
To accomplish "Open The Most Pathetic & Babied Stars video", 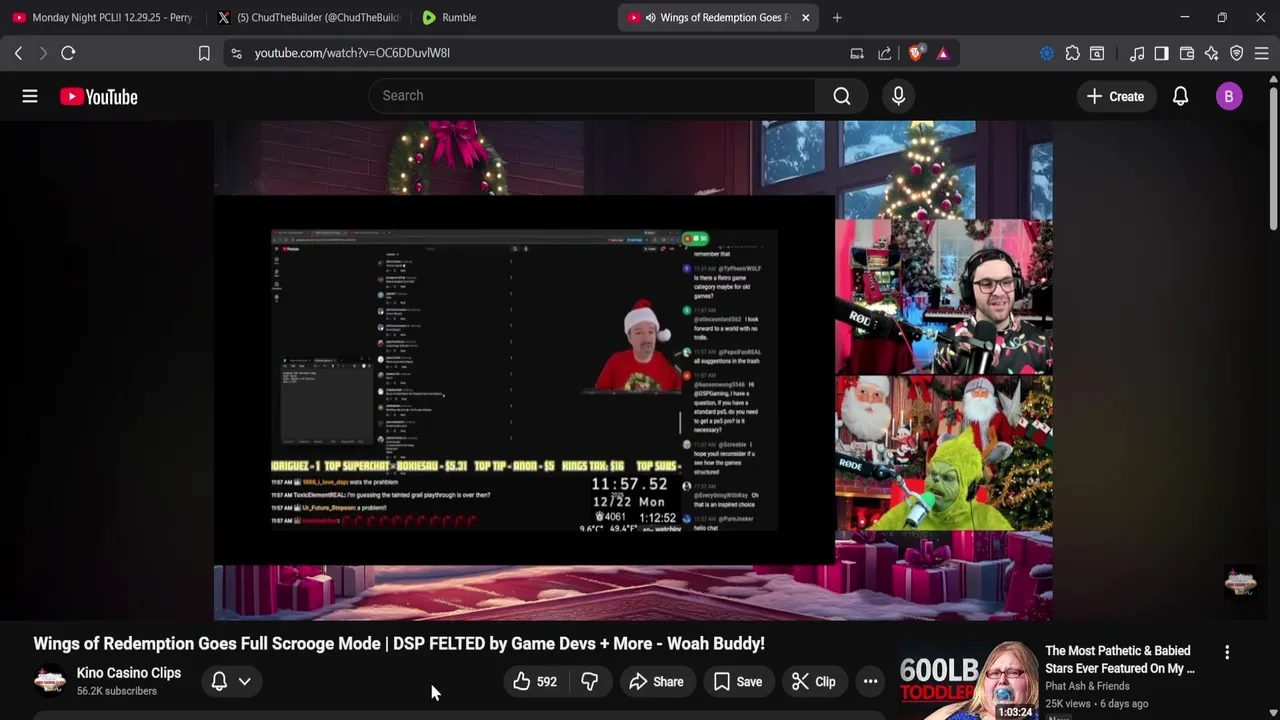I will pos(1120,660).
